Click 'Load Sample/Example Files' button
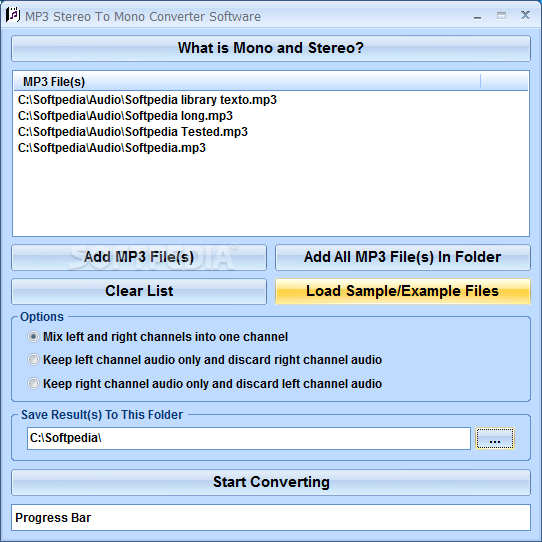This screenshot has height=542, width=542. pos(403,291)
